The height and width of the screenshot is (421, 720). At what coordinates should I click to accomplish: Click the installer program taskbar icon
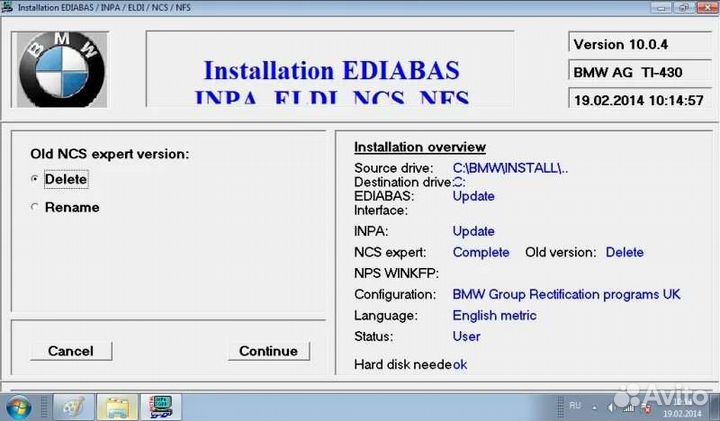(x=161, y=407)
